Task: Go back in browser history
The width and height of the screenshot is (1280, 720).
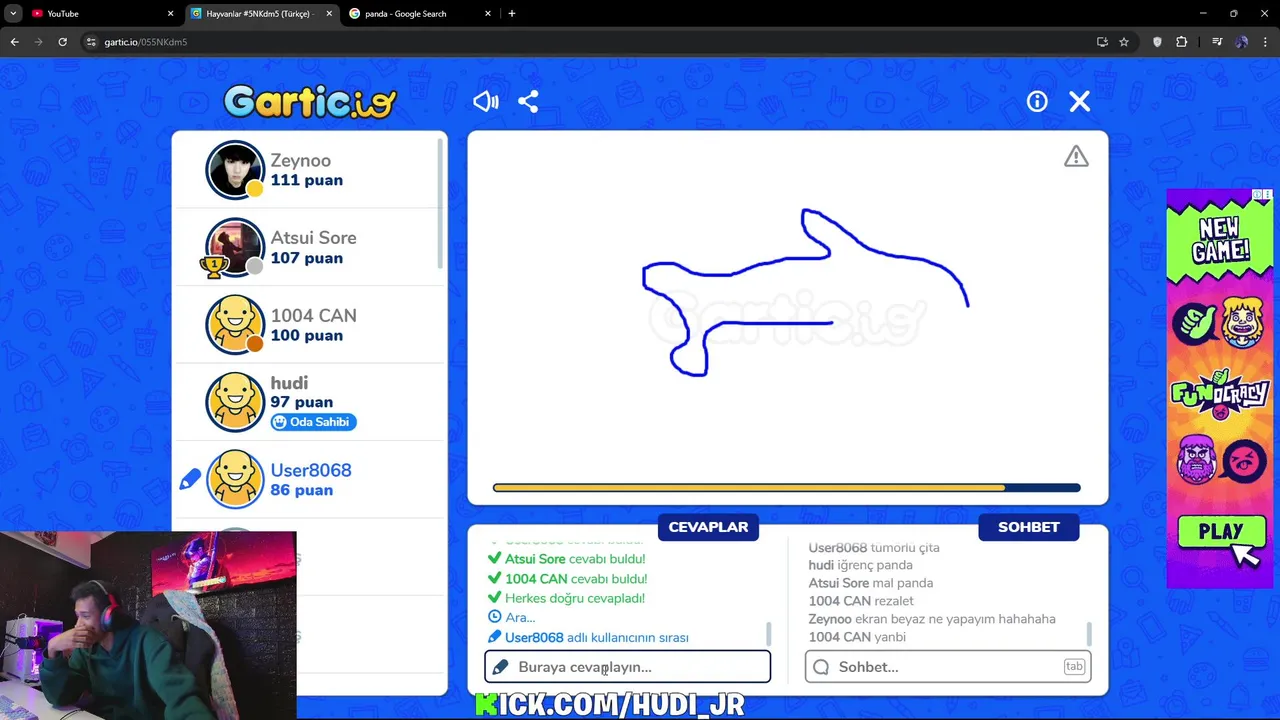Action: click(x=14, y=42)
